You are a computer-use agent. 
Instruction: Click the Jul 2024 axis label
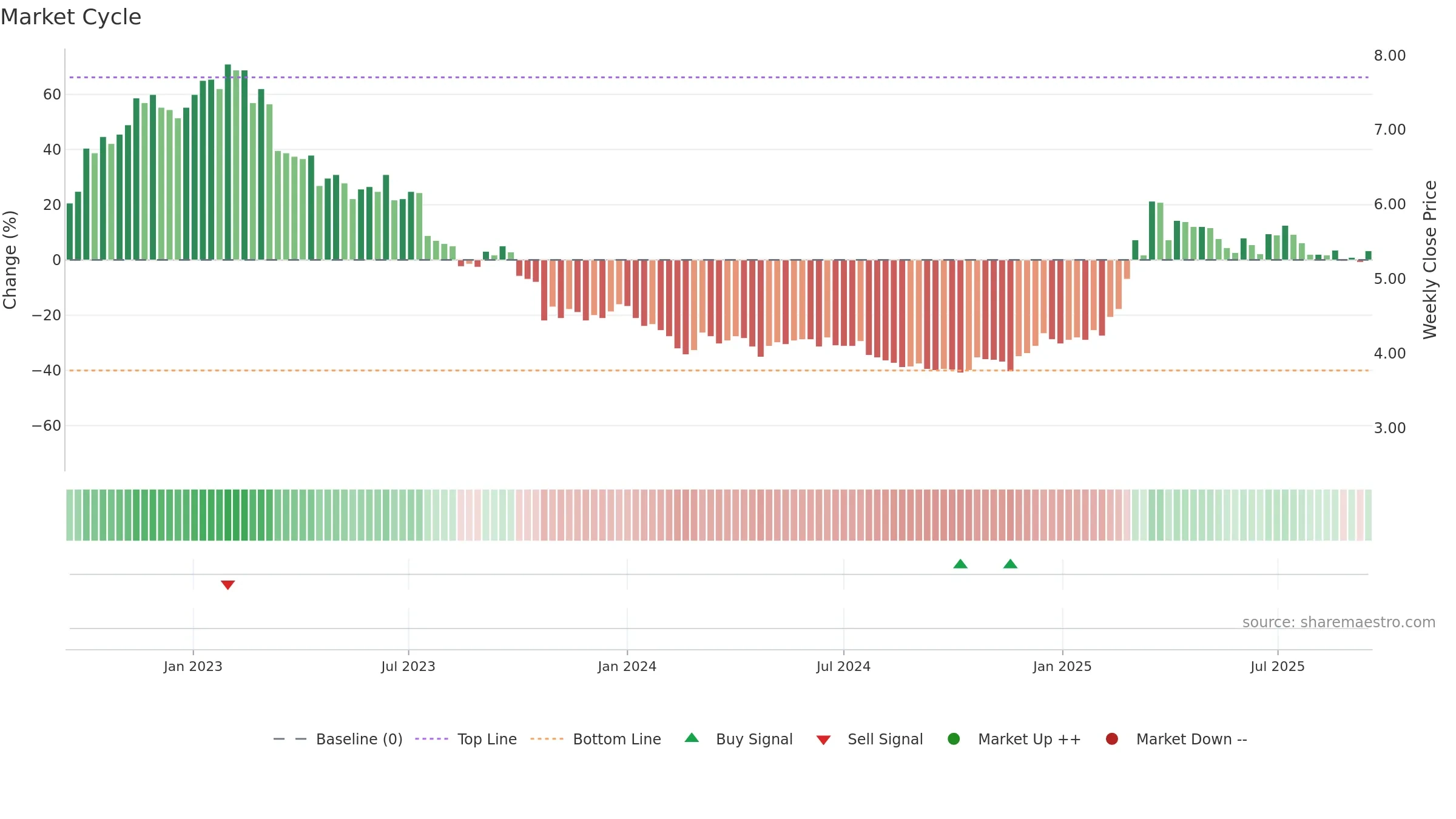point(843,667)
